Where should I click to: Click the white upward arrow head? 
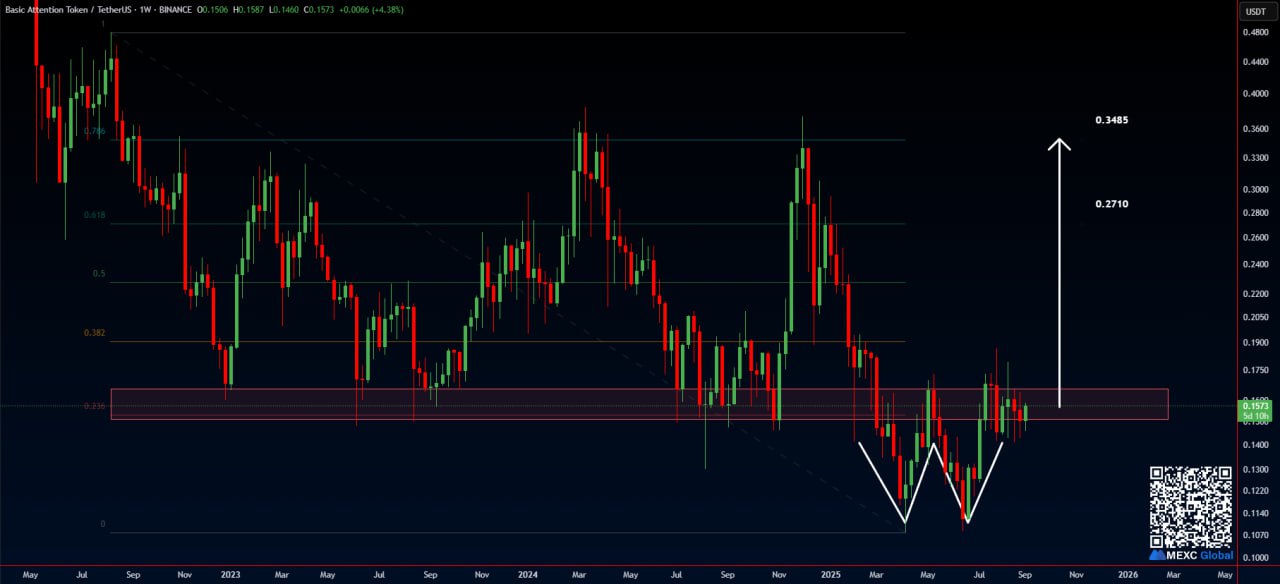[x=1059, y=145]
